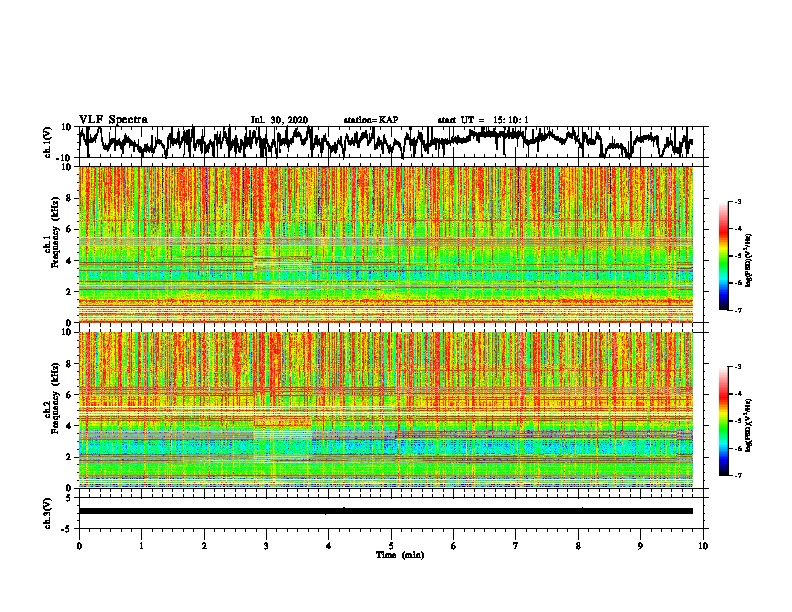Image resolution: width=792 pixels, height=612 pixels.
Task: Click the "10" tick label on the time axis
Action: tap(703, 546)
